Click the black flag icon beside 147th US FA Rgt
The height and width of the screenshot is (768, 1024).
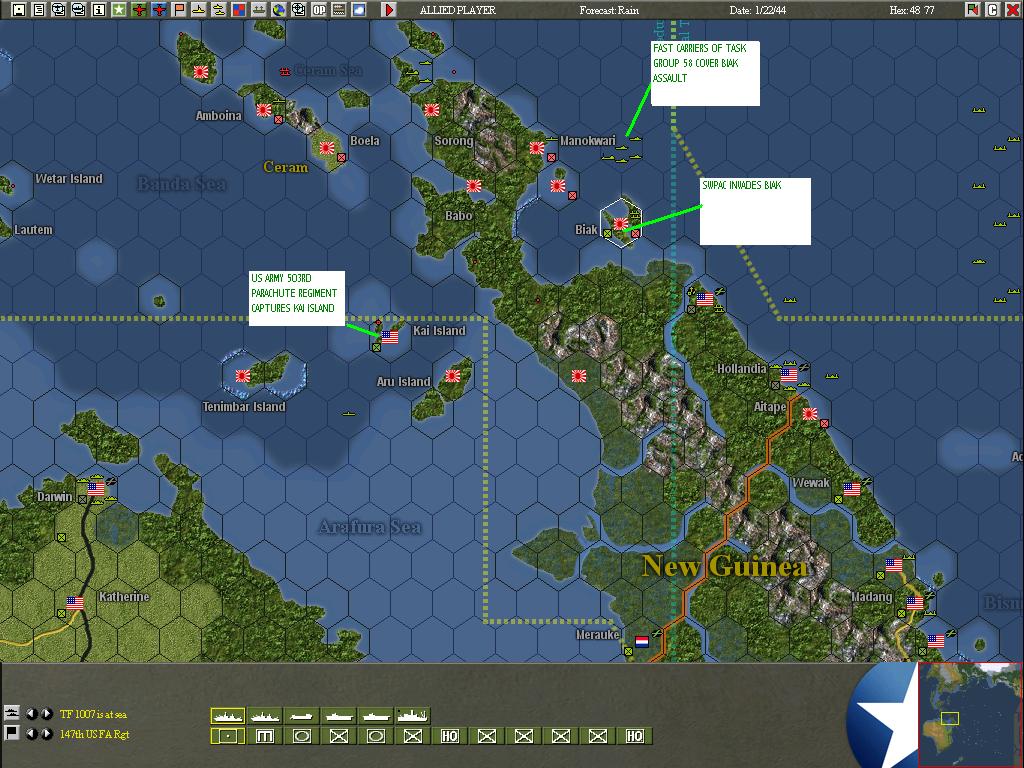(11, 733)
